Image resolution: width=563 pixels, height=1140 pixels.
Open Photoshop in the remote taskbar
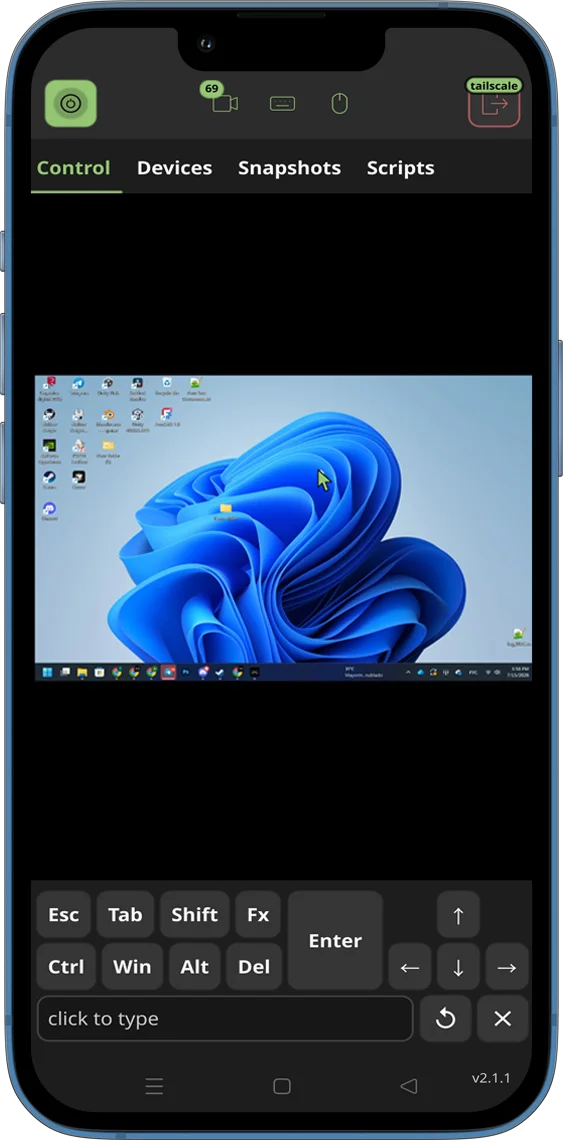[x=185, y=673]
